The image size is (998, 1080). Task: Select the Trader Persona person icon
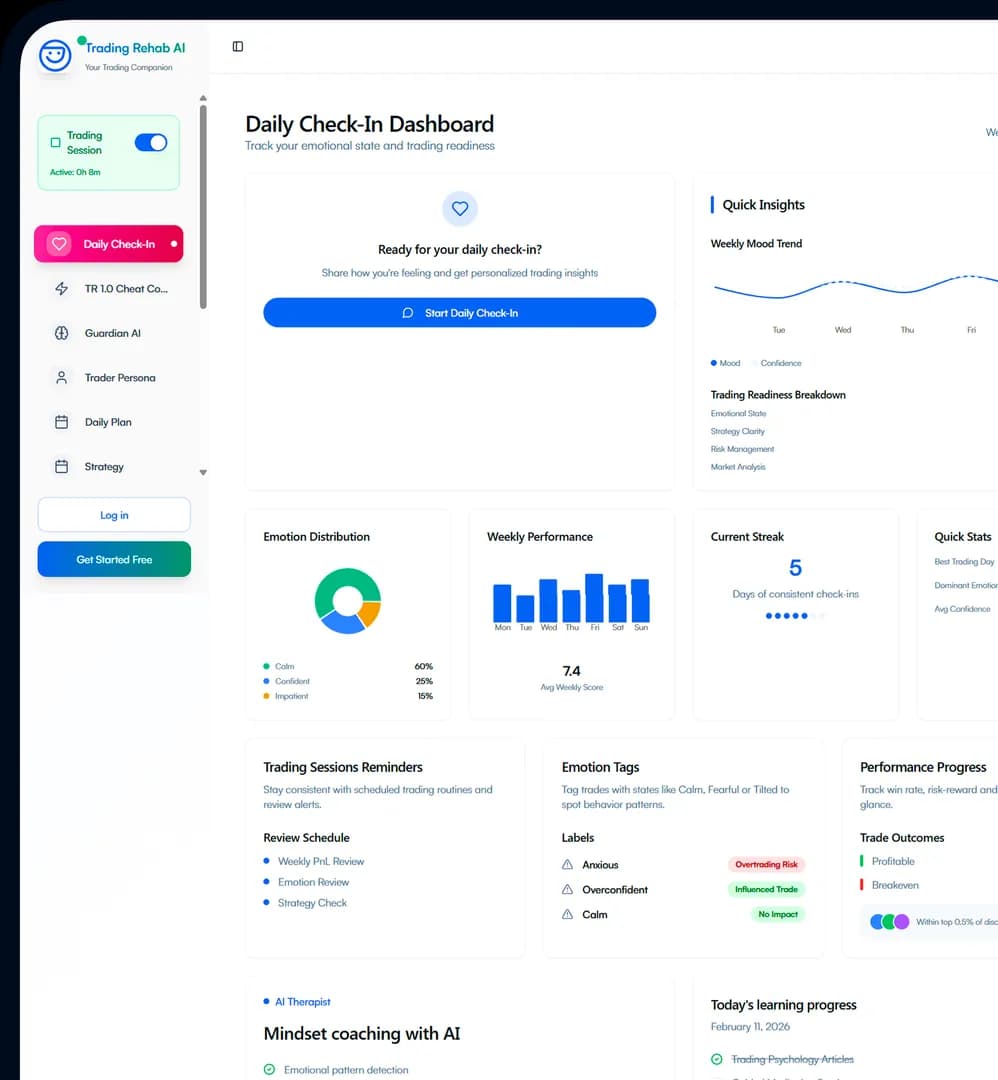[x=61, y=378]
